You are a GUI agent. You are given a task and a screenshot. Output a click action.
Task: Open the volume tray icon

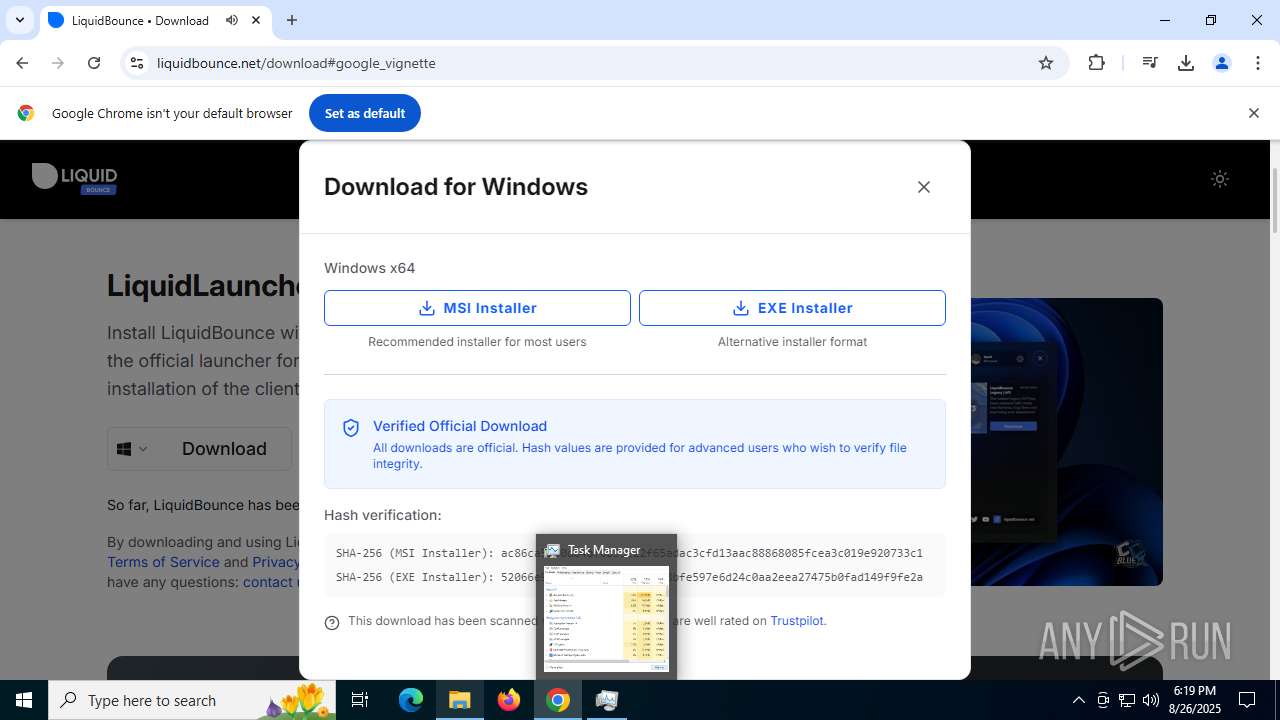1151,700
